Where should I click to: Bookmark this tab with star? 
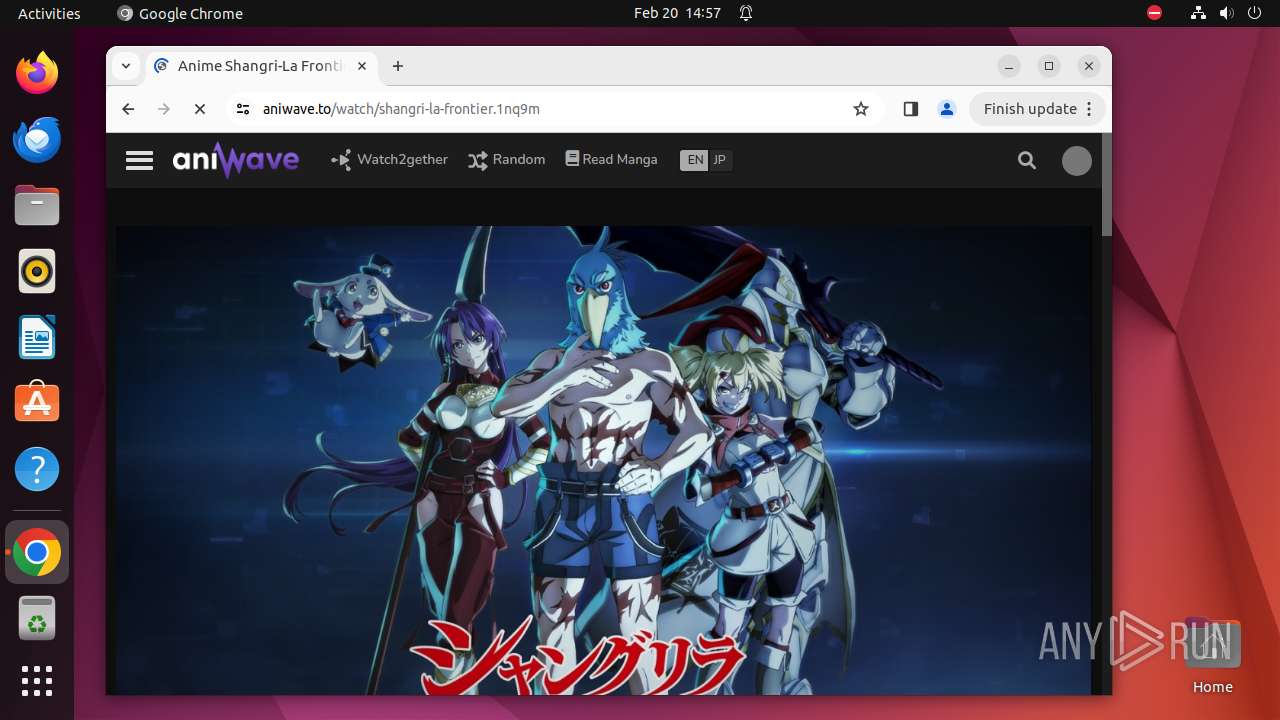861,109
